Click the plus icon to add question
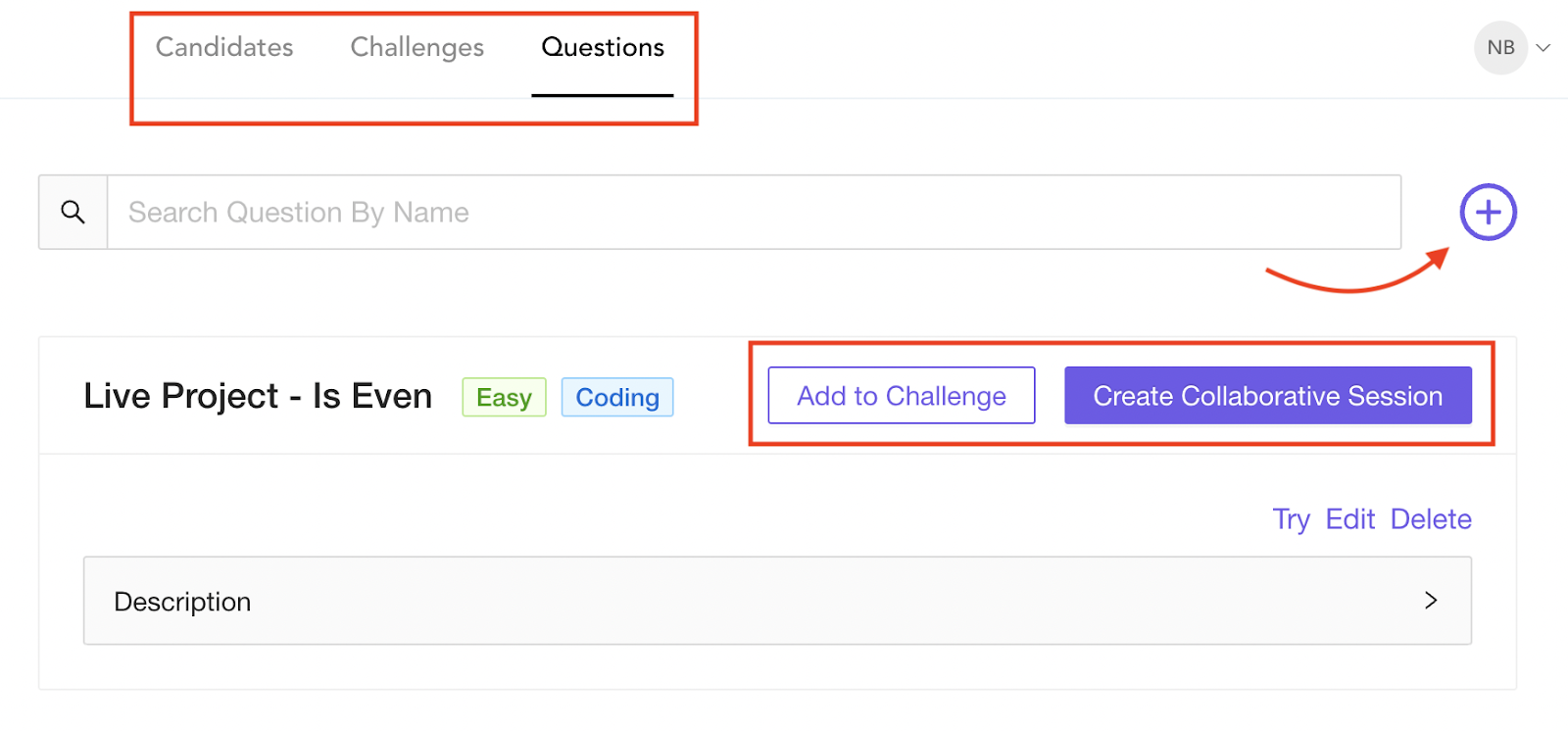Image resolution: width=1568 pixels, height=731 pixels. pos(1488,212)
